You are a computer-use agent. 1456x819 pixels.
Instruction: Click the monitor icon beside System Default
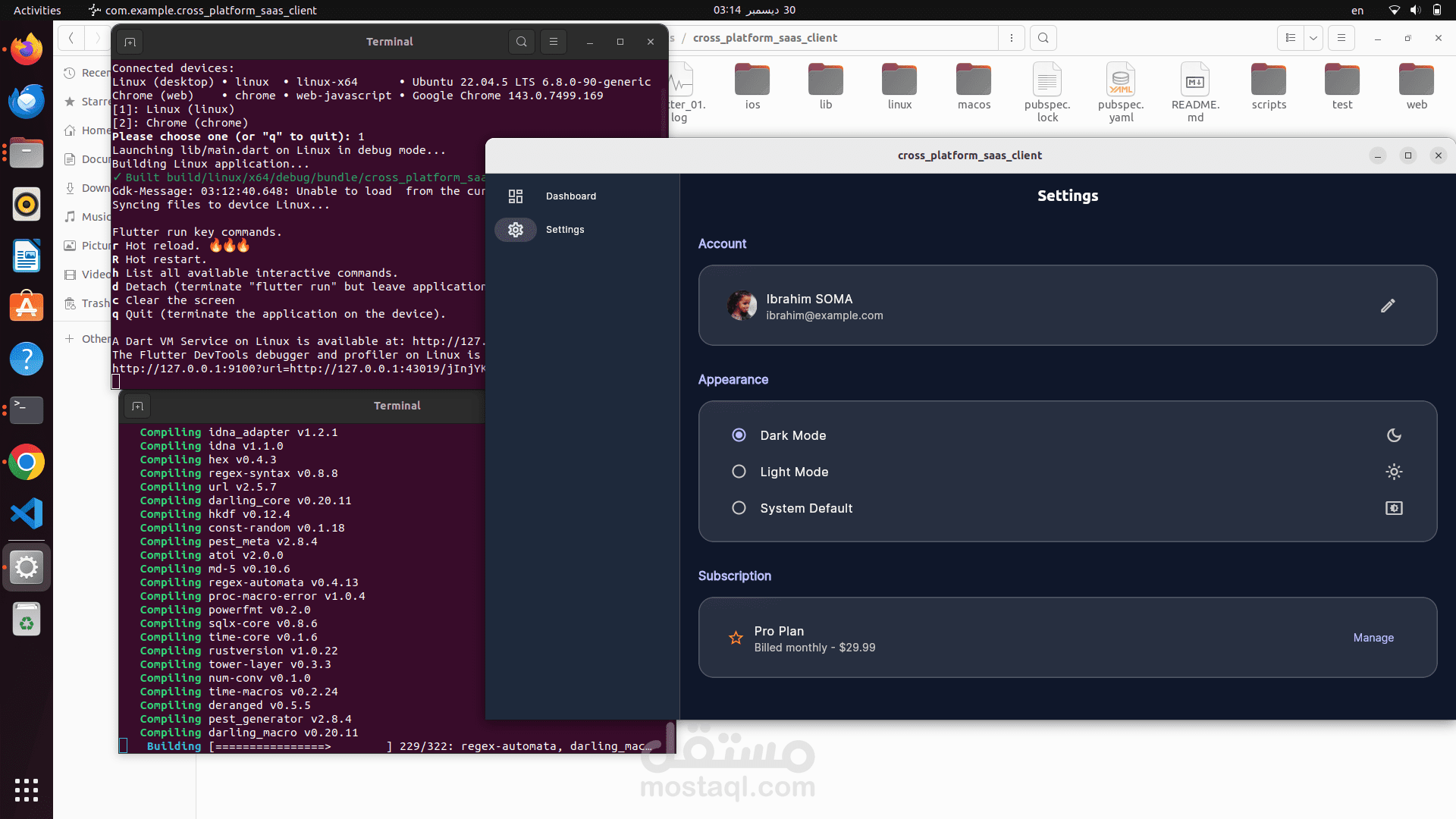coord(1394,508)
